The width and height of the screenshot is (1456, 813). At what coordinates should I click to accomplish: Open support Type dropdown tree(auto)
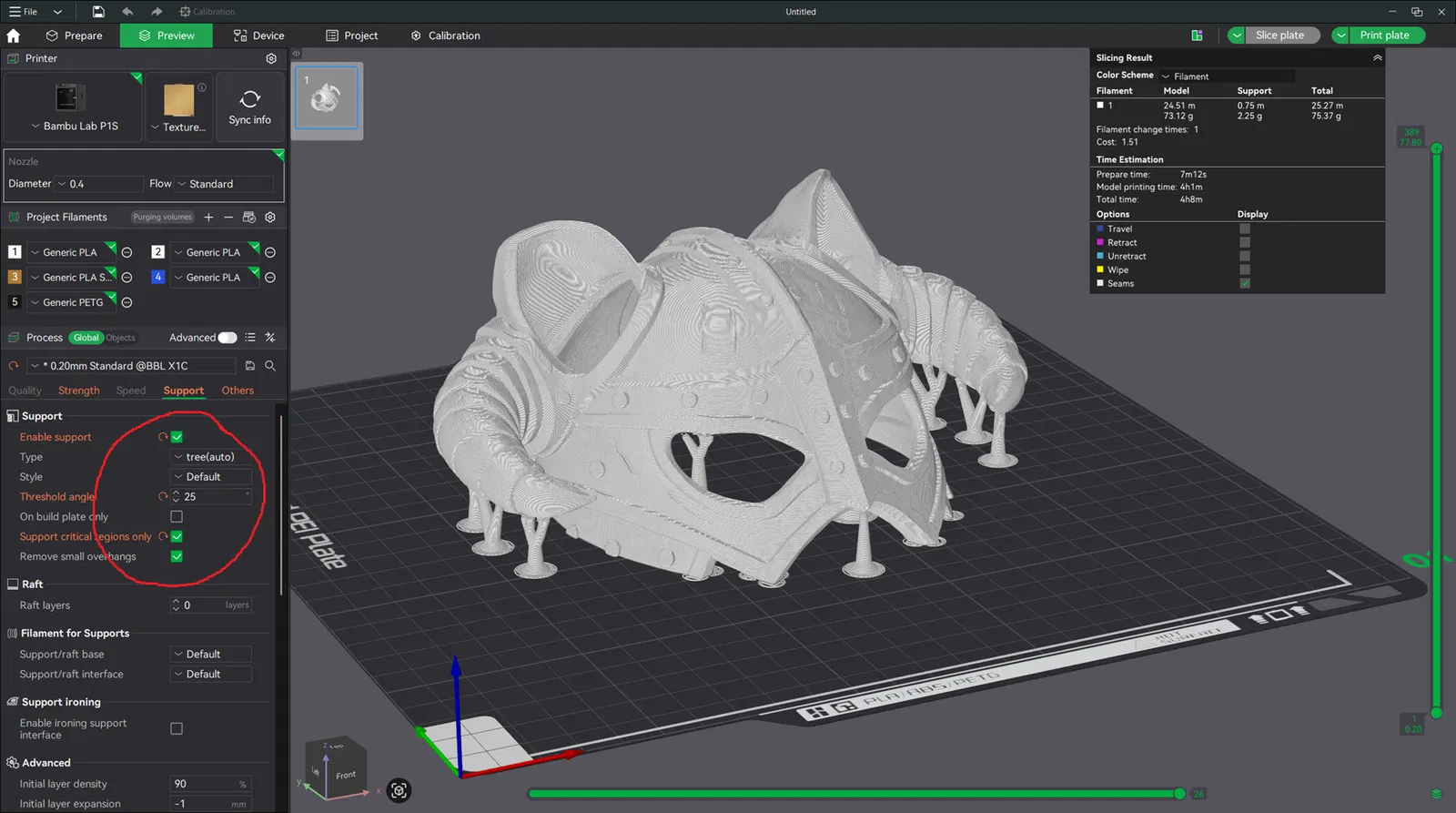pos(211,457)
